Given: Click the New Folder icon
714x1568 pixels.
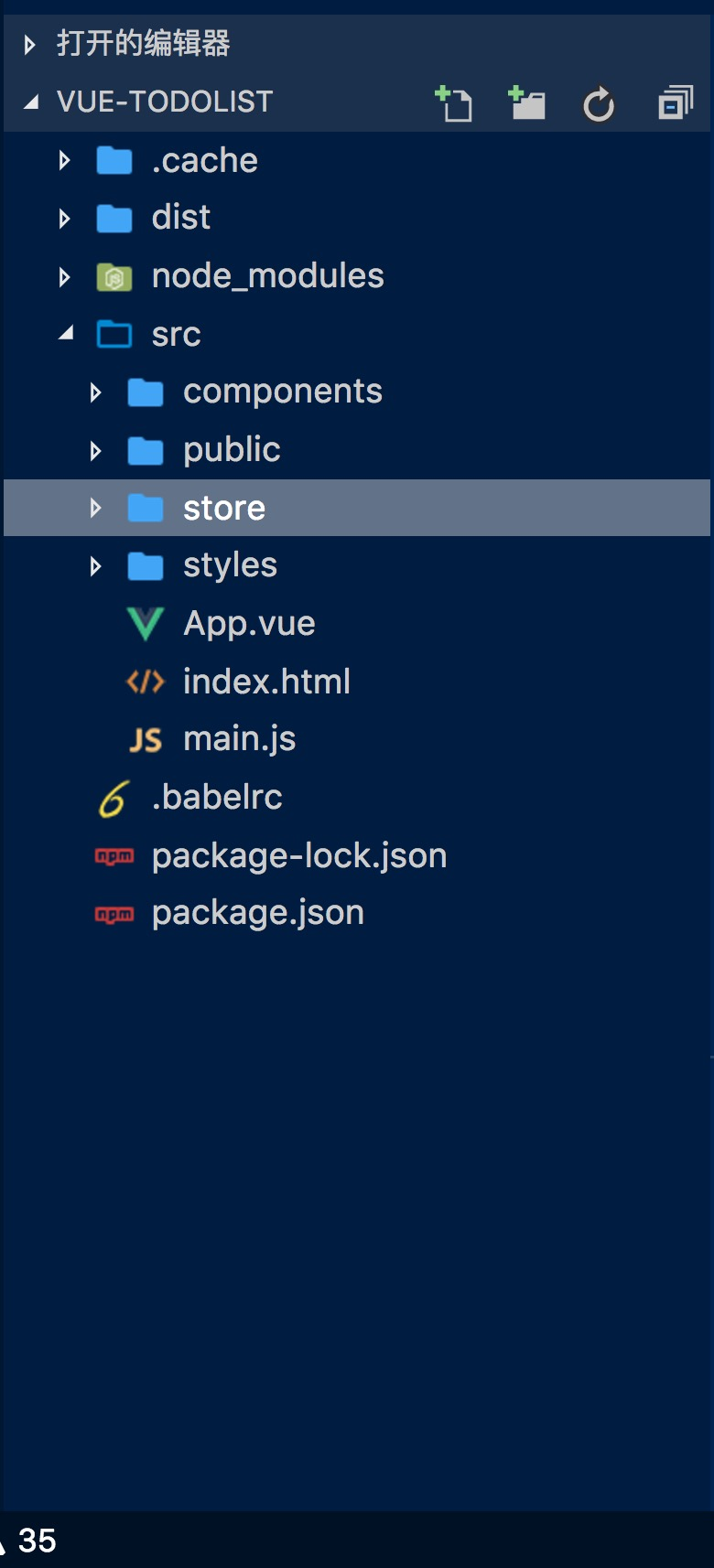Looking at the screenshot, I should 527,104.
